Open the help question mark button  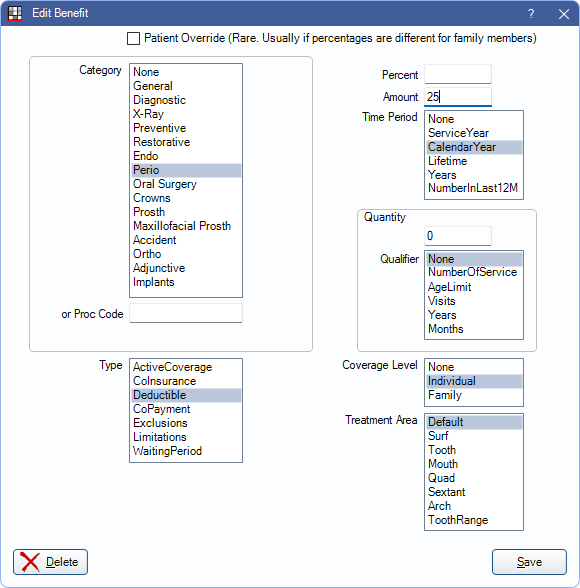[x=531, y=14]
